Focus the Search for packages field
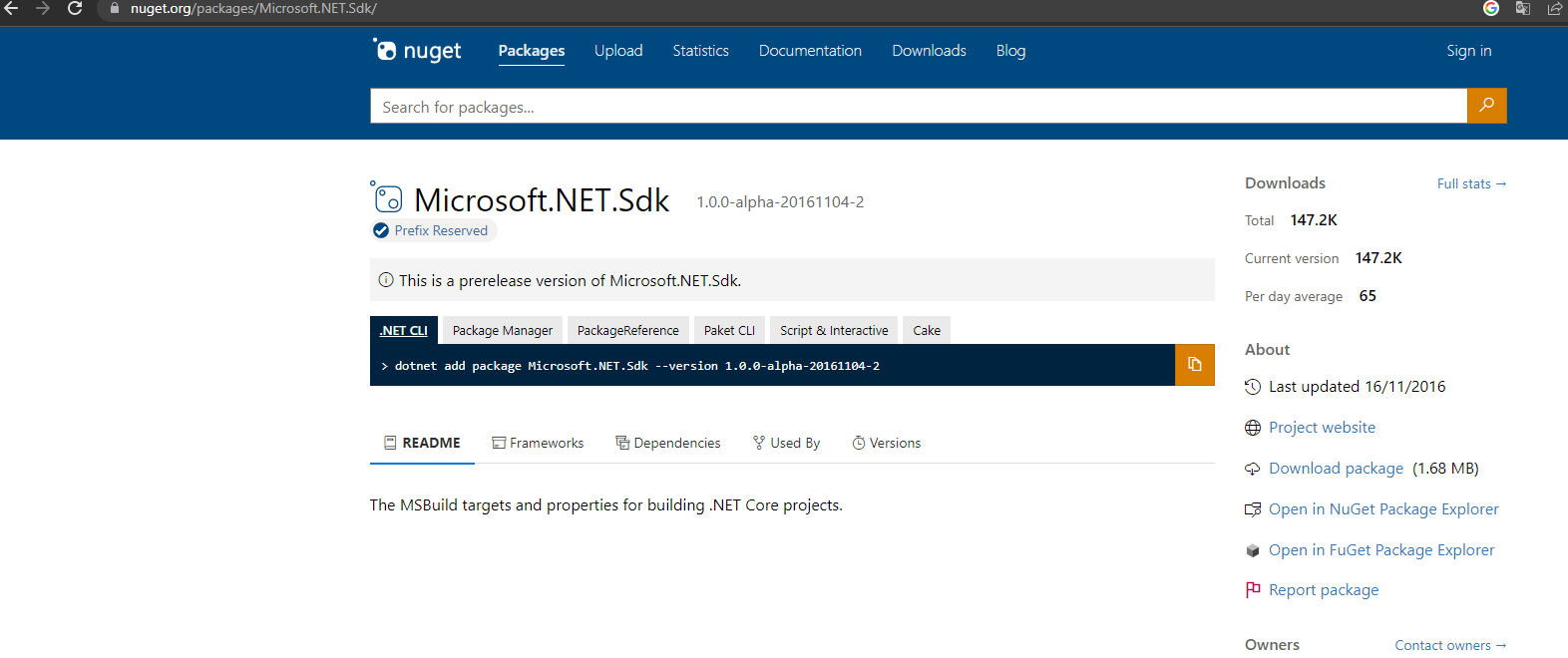Screen dimensions: 1568x658 point(919,106)
